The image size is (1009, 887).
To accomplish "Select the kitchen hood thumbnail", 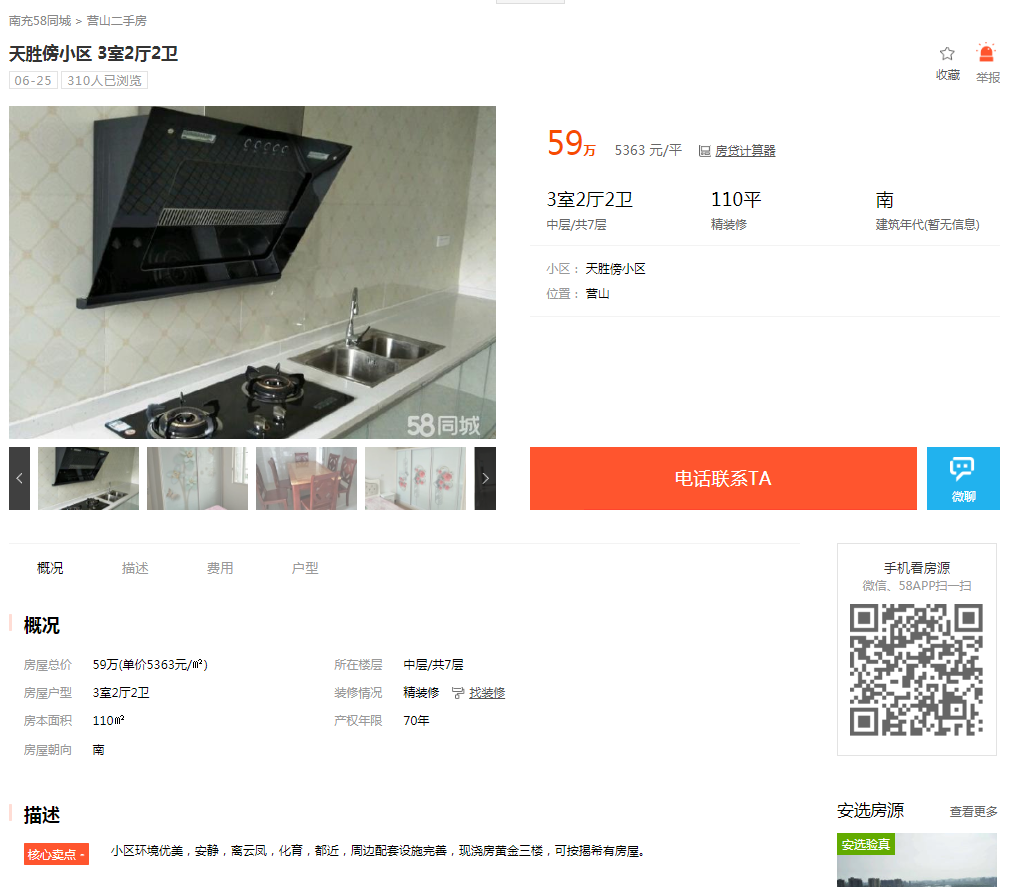I will coord(88,478).
